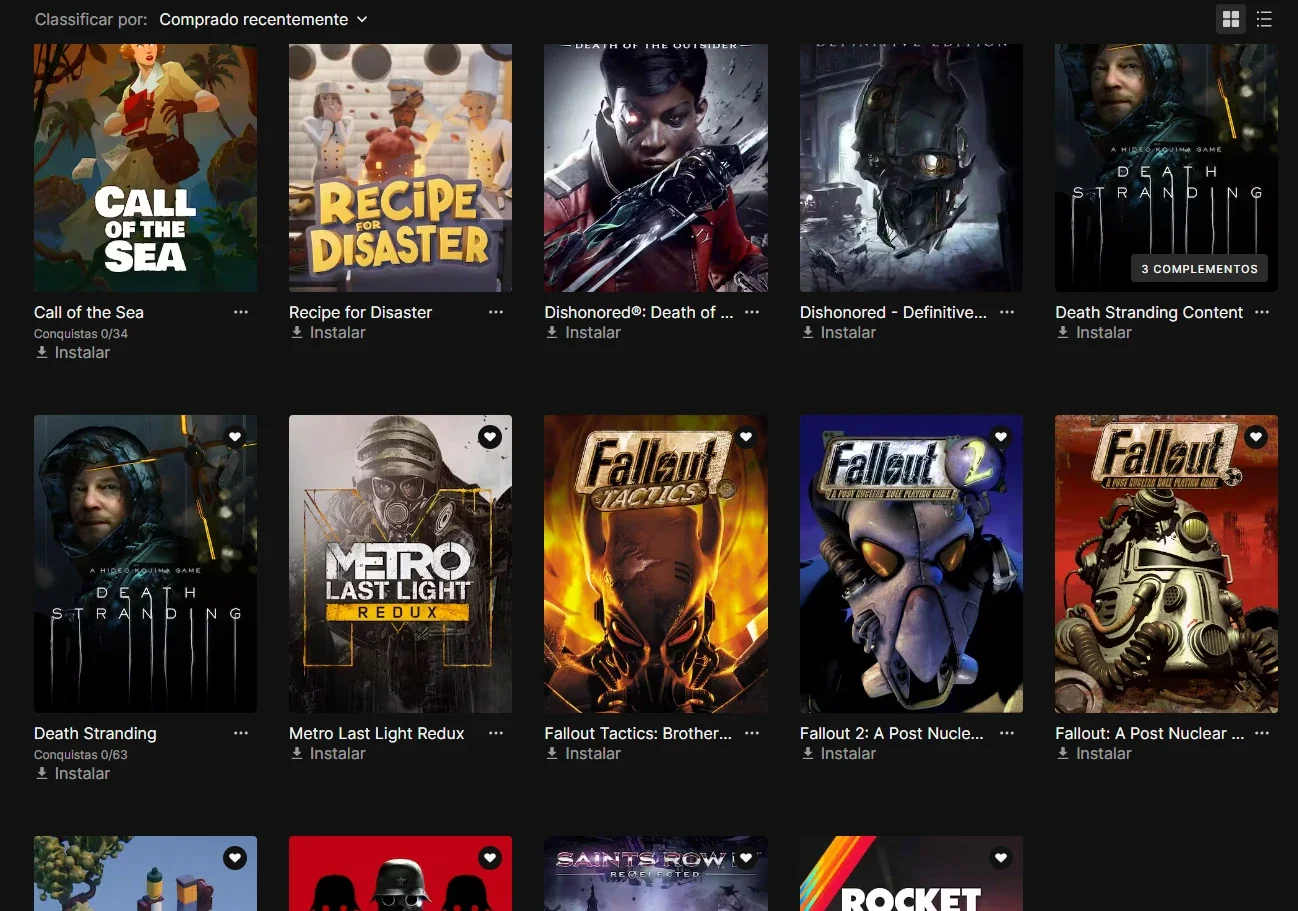Open the 'Comprado recentemente' sort dropdown

pos(264,19)
